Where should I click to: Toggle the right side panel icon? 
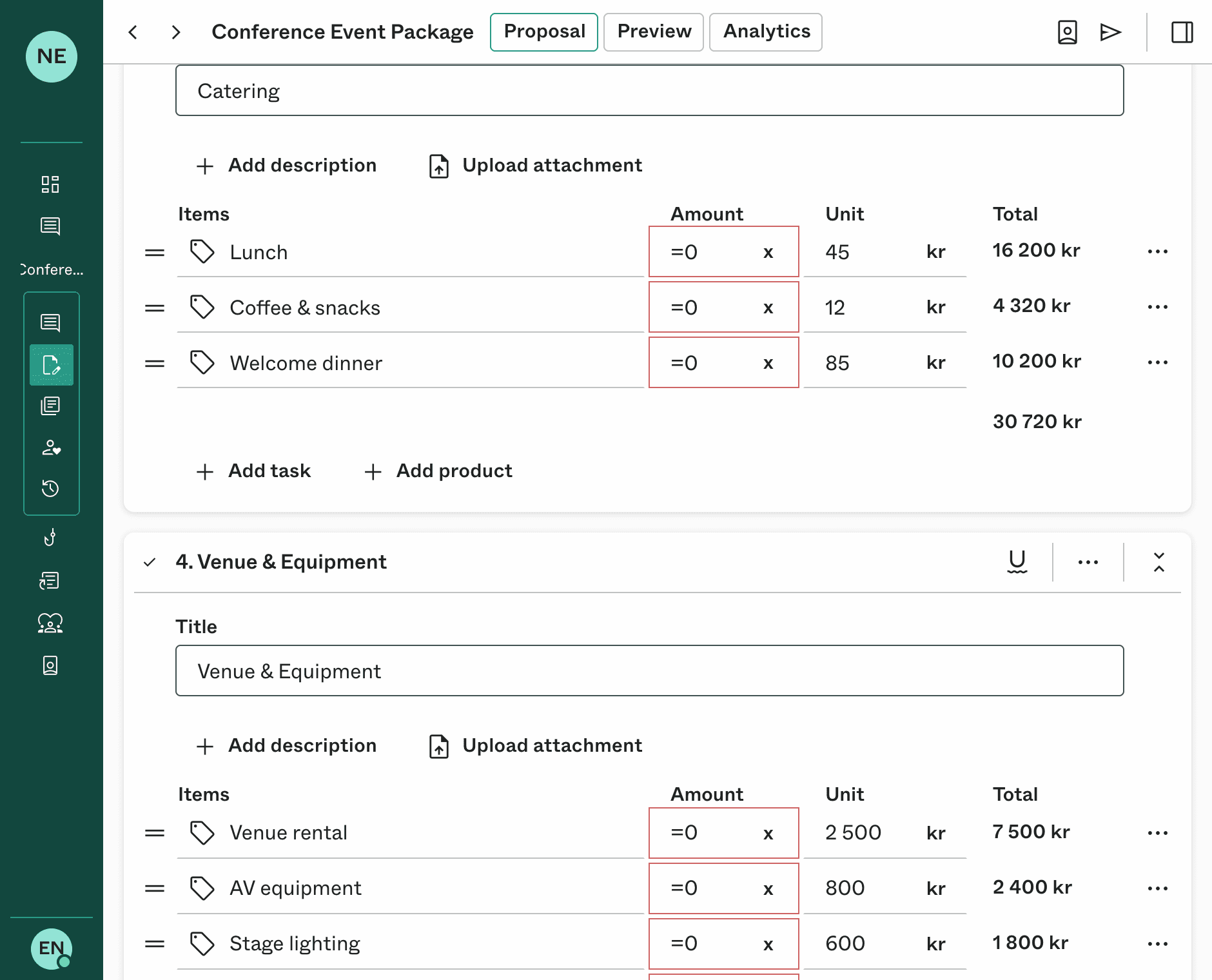click(1182, 32)
